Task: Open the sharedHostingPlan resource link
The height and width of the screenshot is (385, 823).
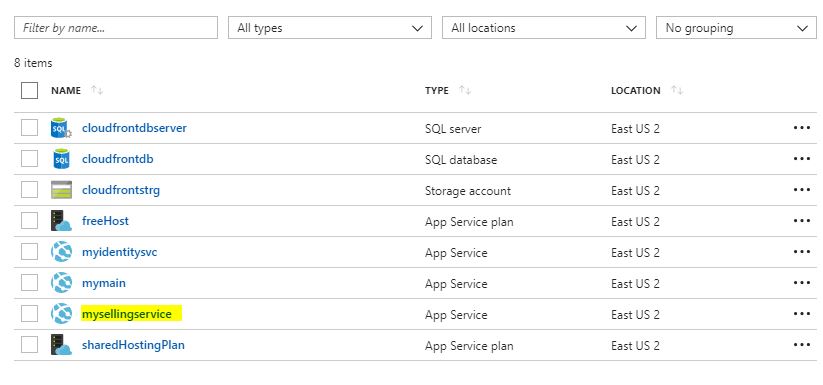Action: [133, 345]
